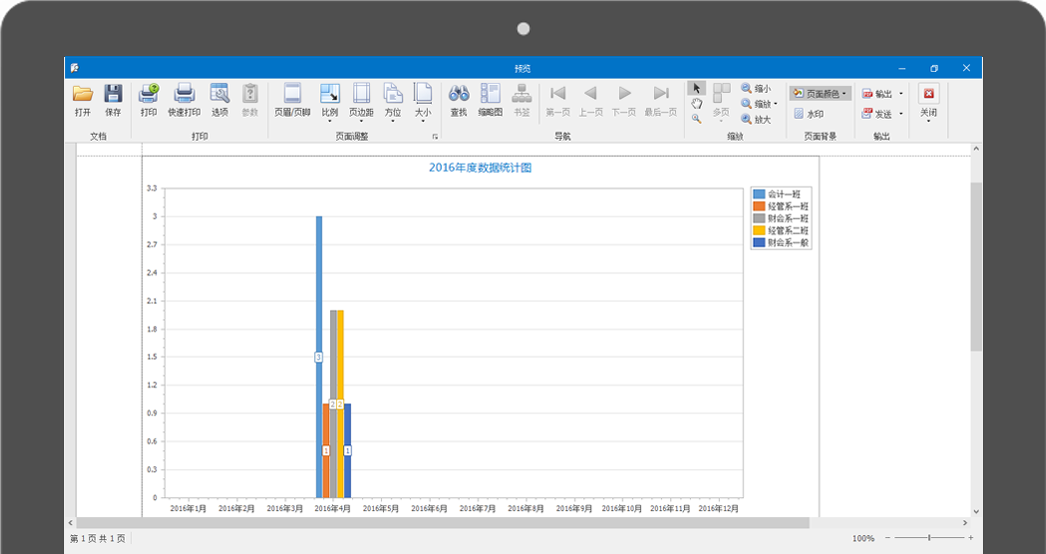This screenshot has height=554, width=1046.
Task: Open the 页边距 margins dropdown
Action: [362, 102]
